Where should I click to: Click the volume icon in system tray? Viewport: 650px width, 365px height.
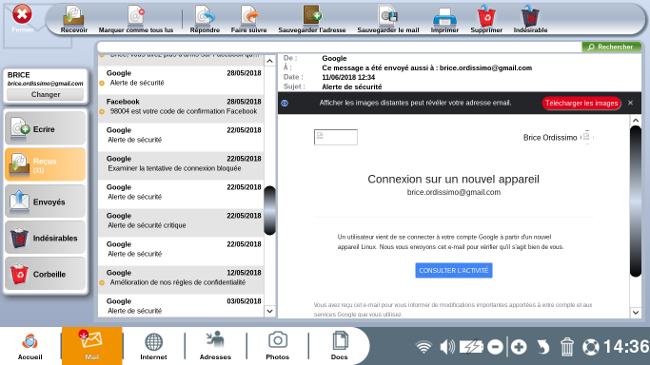(447, 347)
